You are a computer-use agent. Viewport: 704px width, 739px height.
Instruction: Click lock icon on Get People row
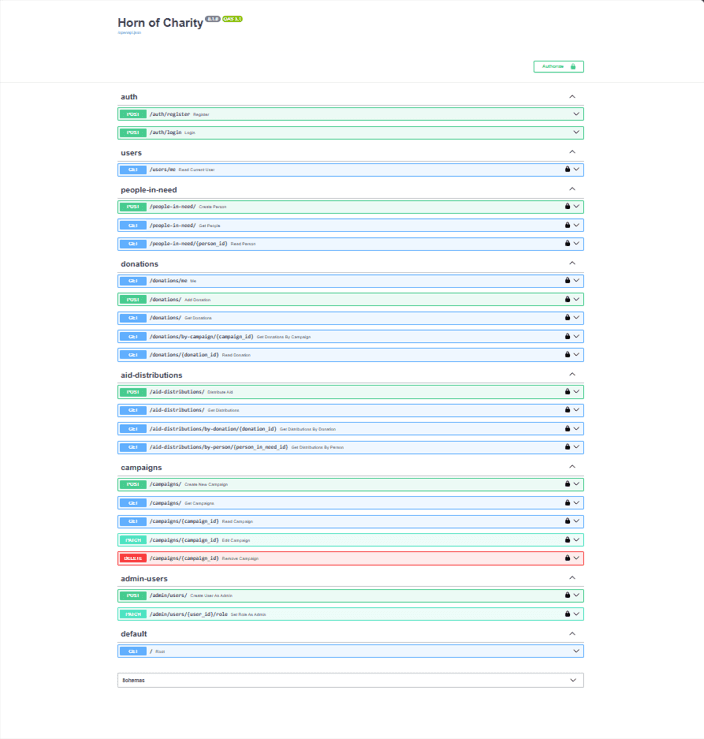tap(567, 225)
